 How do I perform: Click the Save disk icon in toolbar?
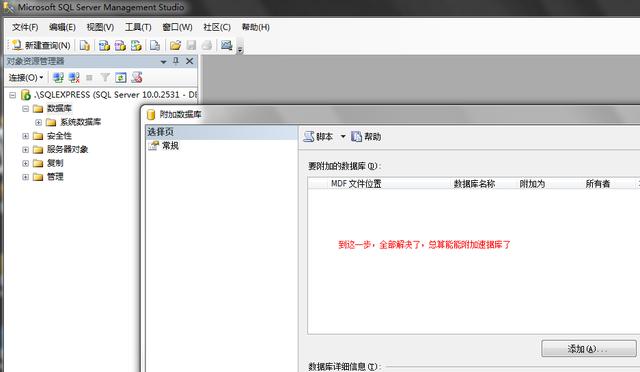(191, 45)
